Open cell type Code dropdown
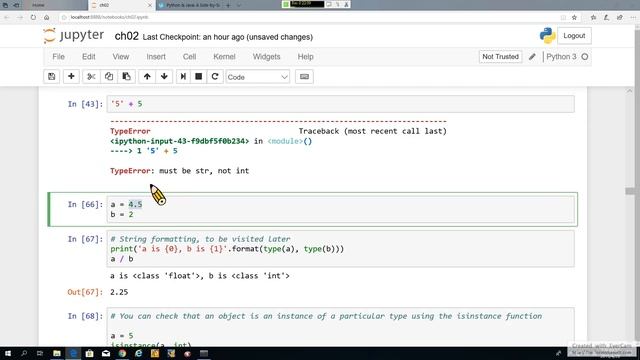Viewport: 640px width, 360px height. click(258, 77)
